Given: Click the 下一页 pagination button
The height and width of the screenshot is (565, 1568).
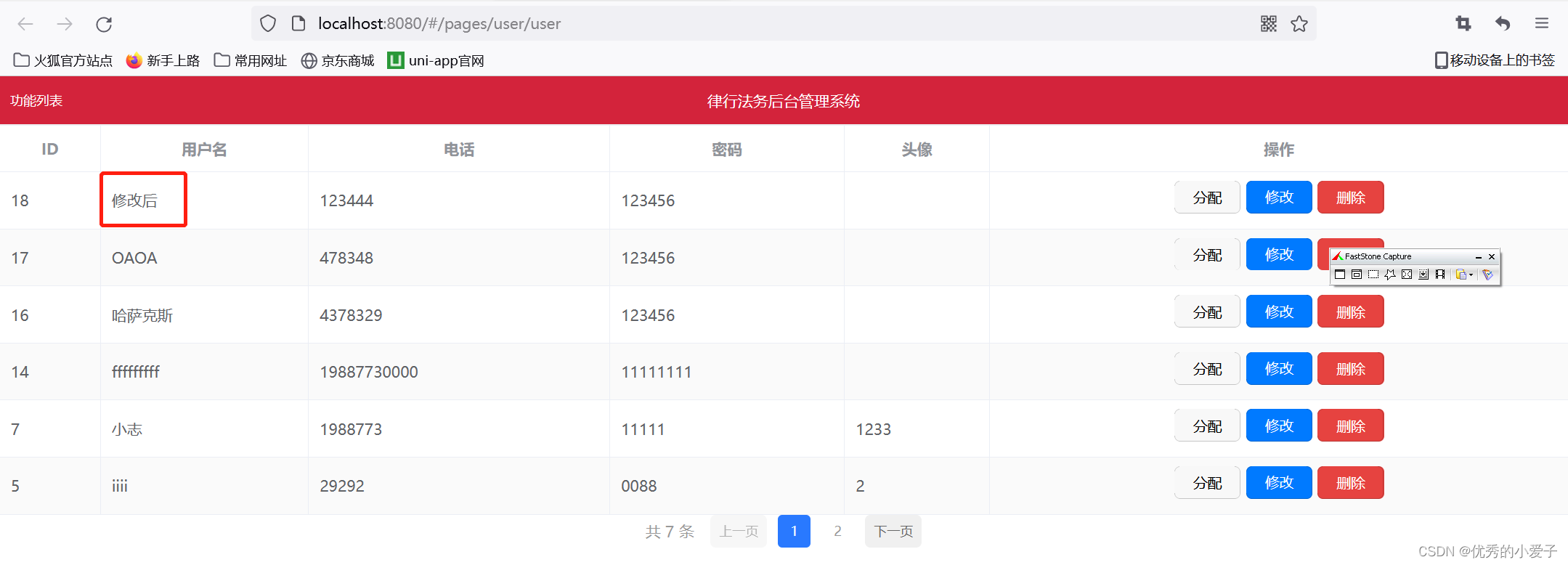Looking at the screenshot, I should point(893,532).
